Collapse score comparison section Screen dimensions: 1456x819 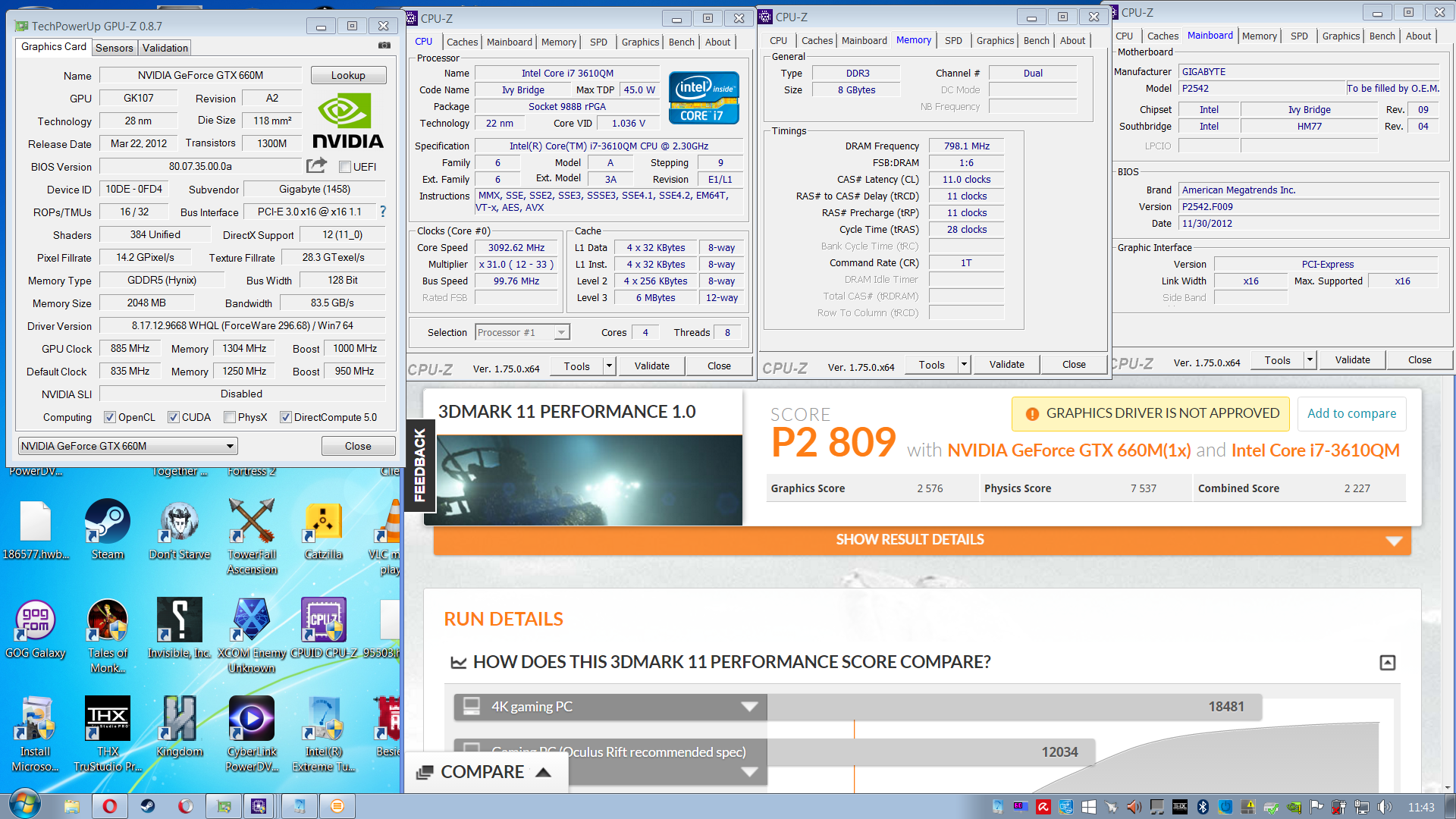[1387, 663]
